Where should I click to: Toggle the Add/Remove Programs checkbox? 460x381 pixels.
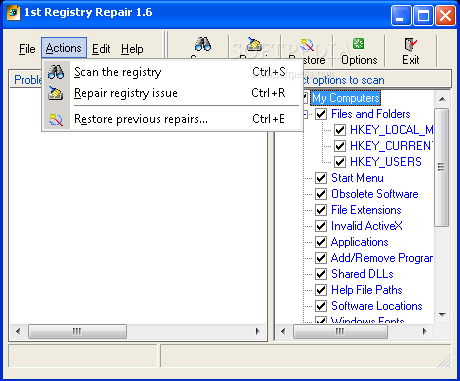tap(321, 258)
